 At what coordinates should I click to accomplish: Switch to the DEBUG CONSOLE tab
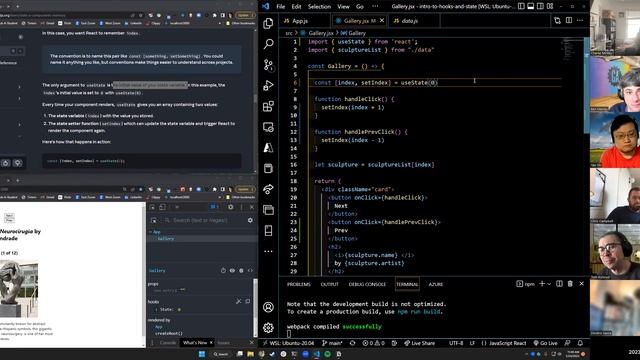click(367, 284)
